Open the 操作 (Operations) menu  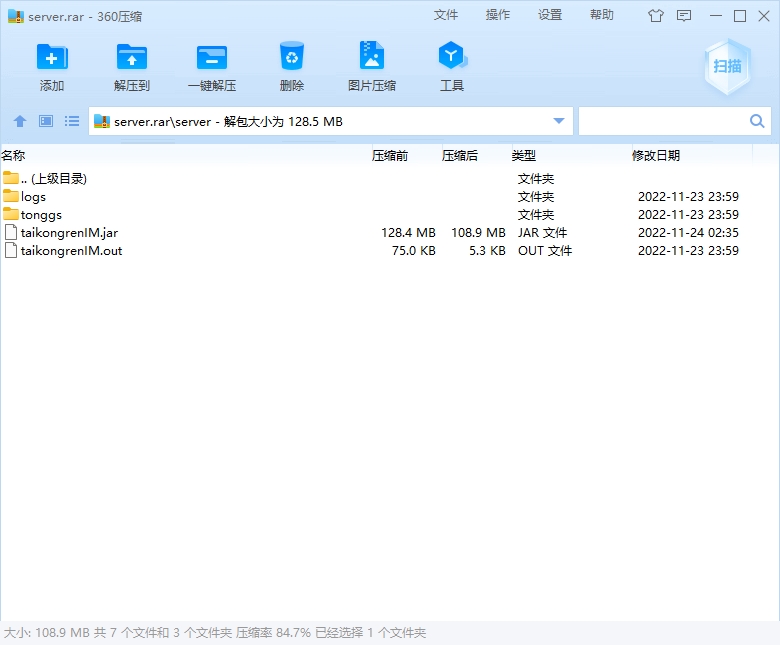(498, 15)
